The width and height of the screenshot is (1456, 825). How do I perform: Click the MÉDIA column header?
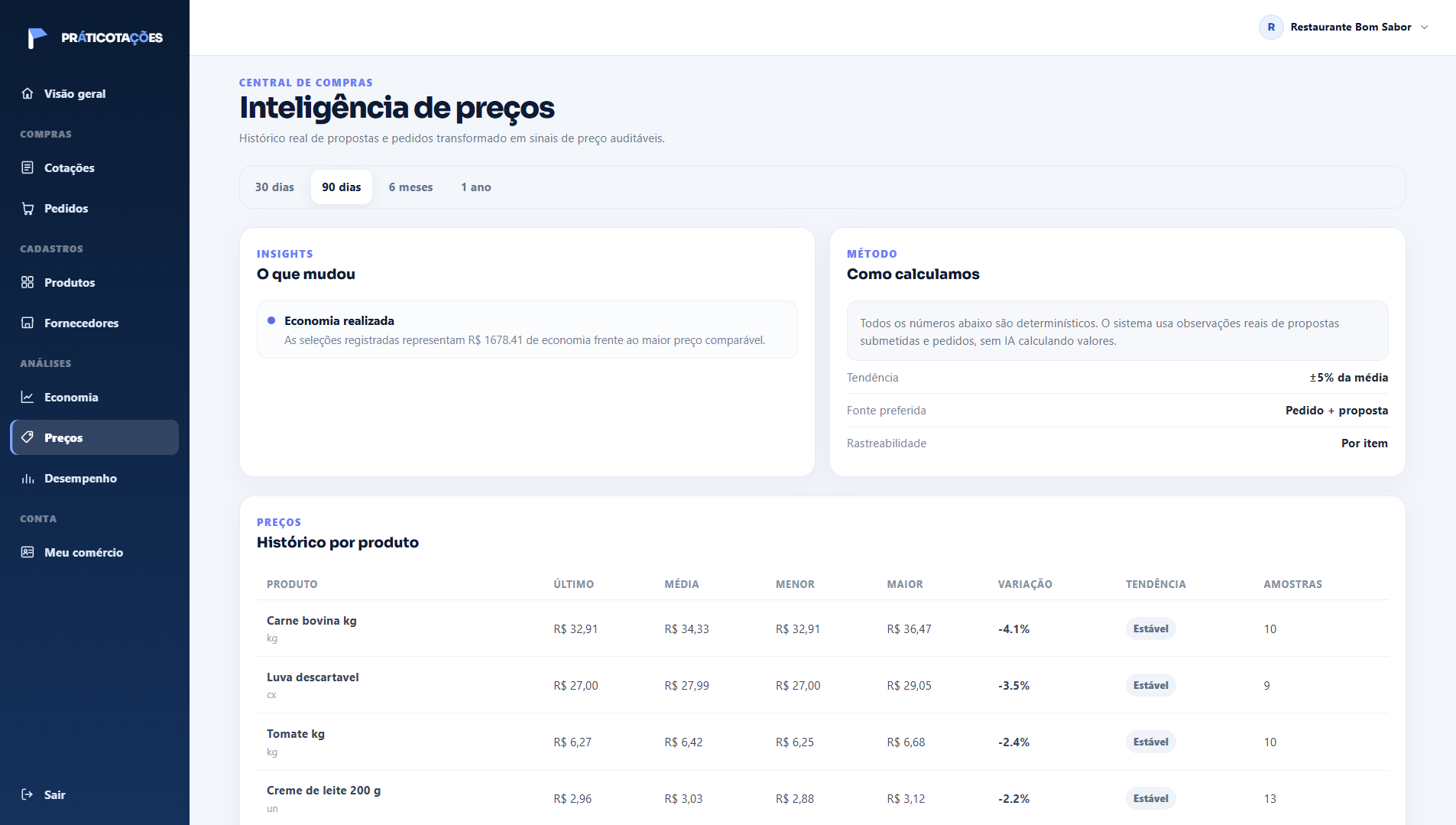(682, 584)
